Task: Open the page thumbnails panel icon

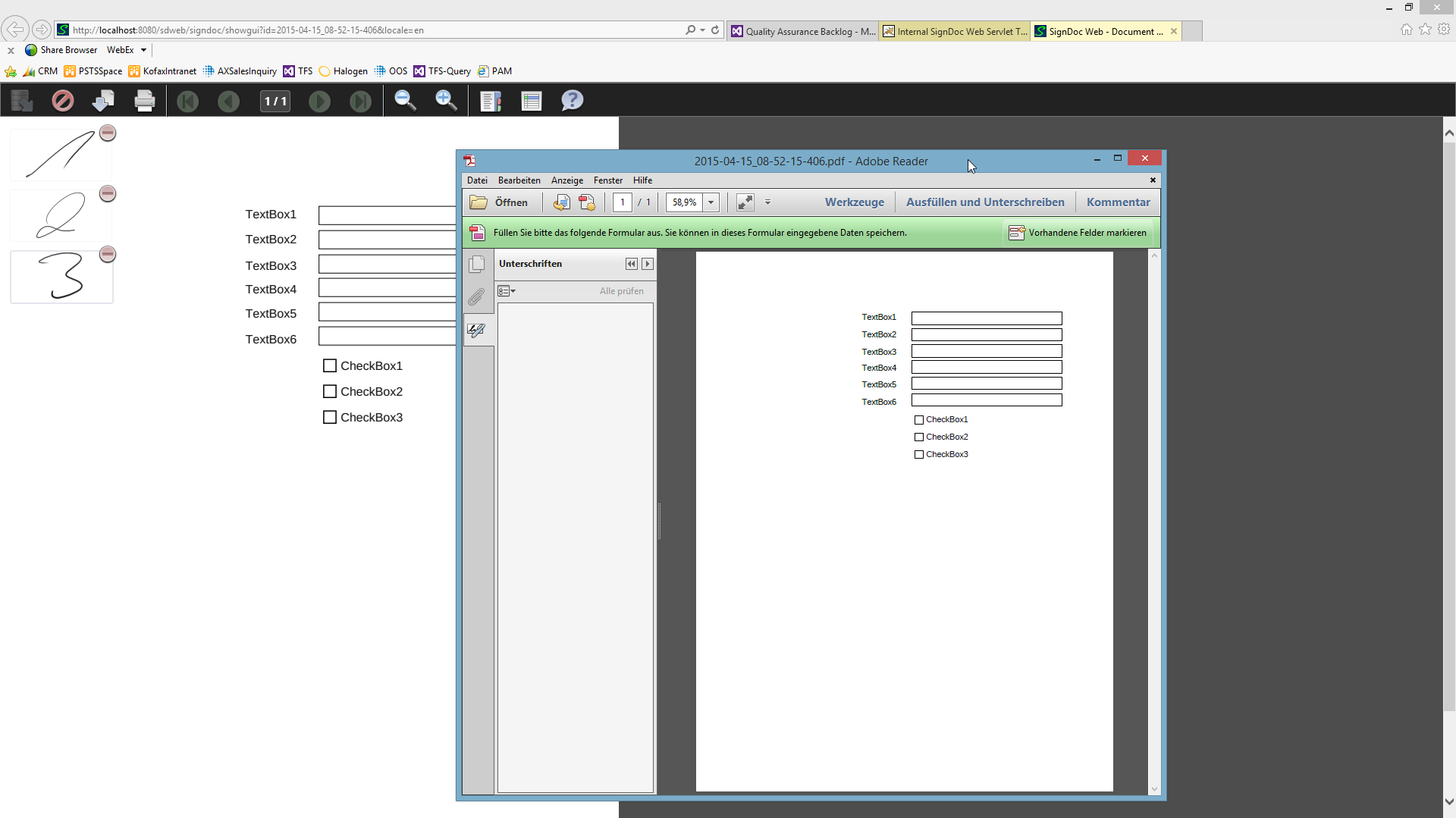Action: pyautogui.click(x=477, y=265)
